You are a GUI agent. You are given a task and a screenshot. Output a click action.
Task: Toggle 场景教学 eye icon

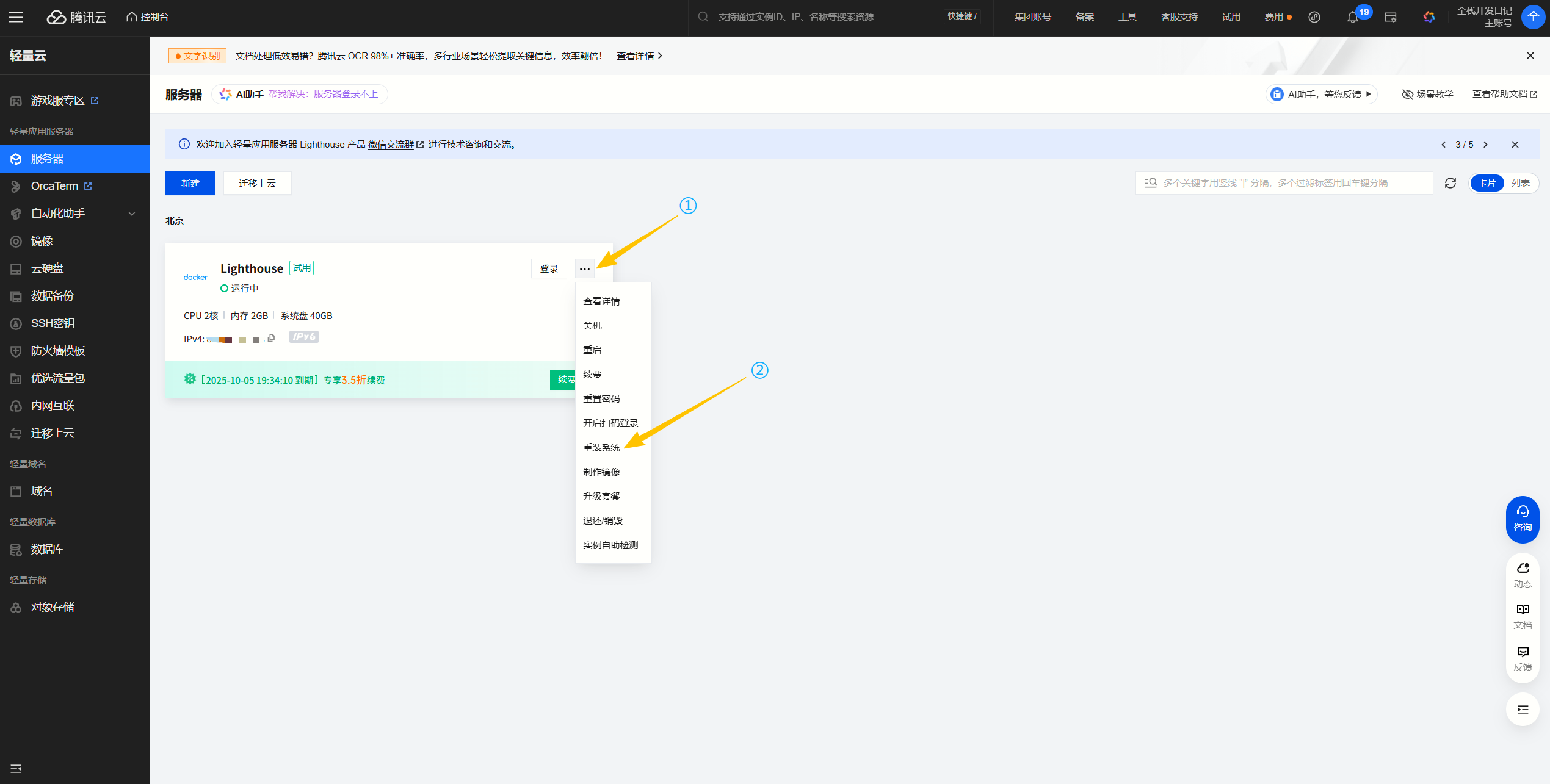pos(1408,95)
